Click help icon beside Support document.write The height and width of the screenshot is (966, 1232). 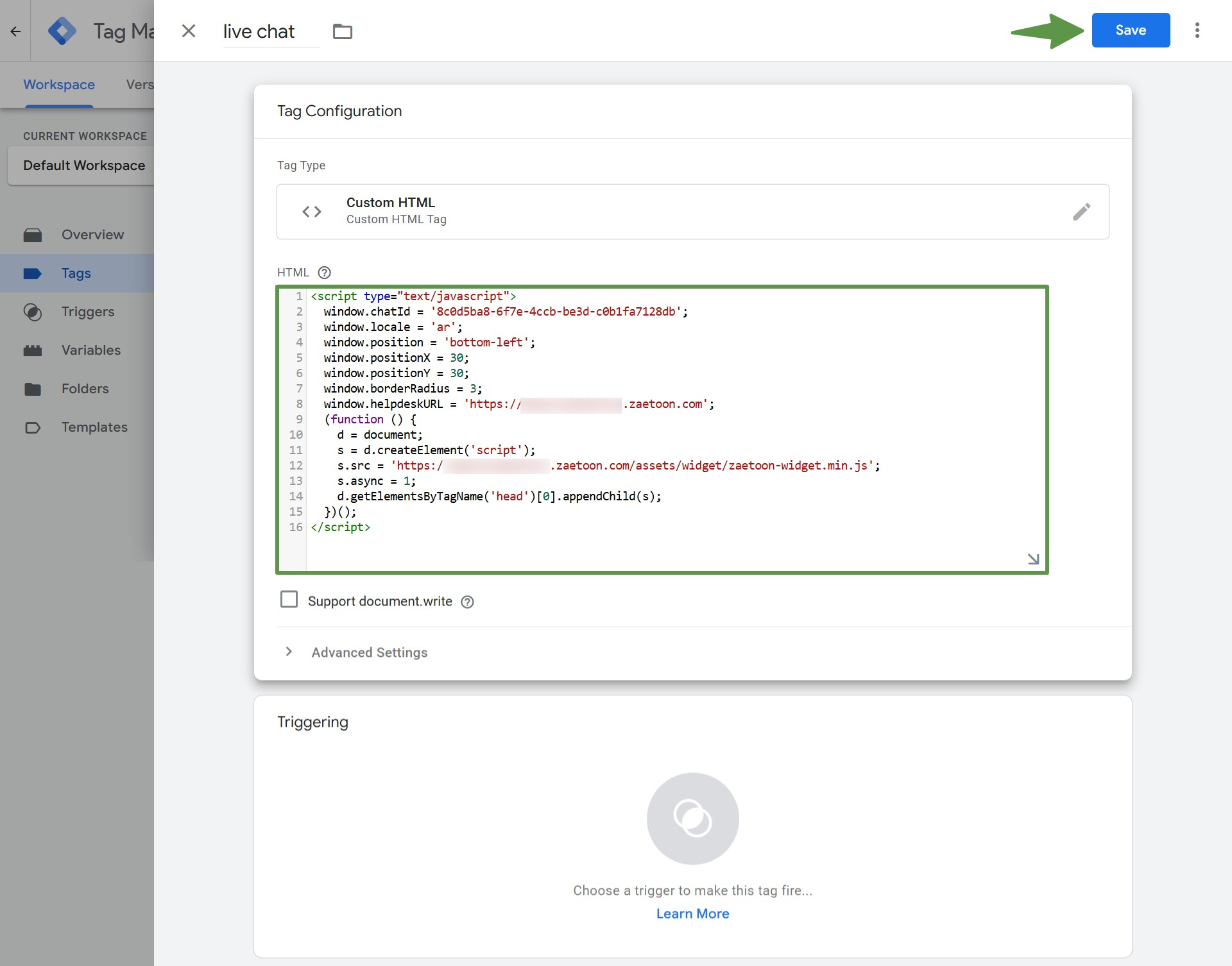tap(468, 602)
